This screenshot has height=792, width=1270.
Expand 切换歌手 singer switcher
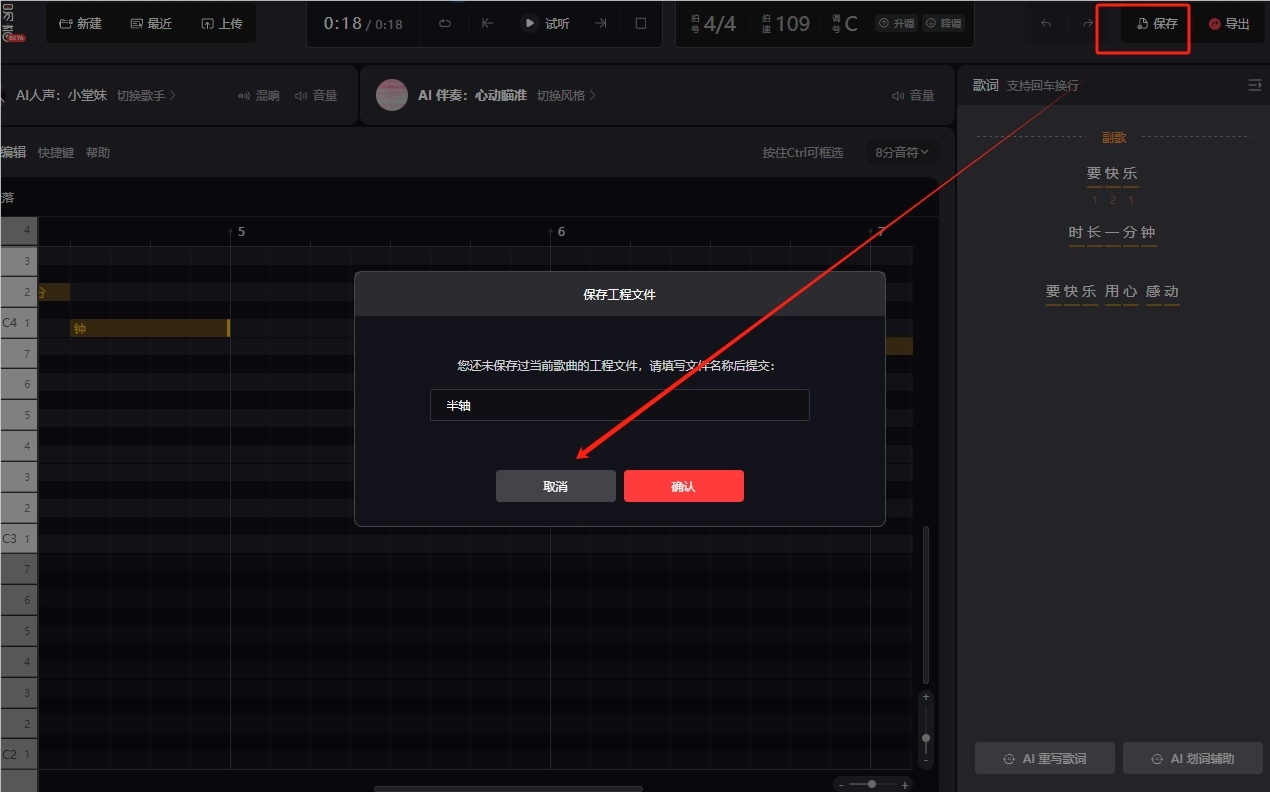pyautogui.click(x=146, y=95)
